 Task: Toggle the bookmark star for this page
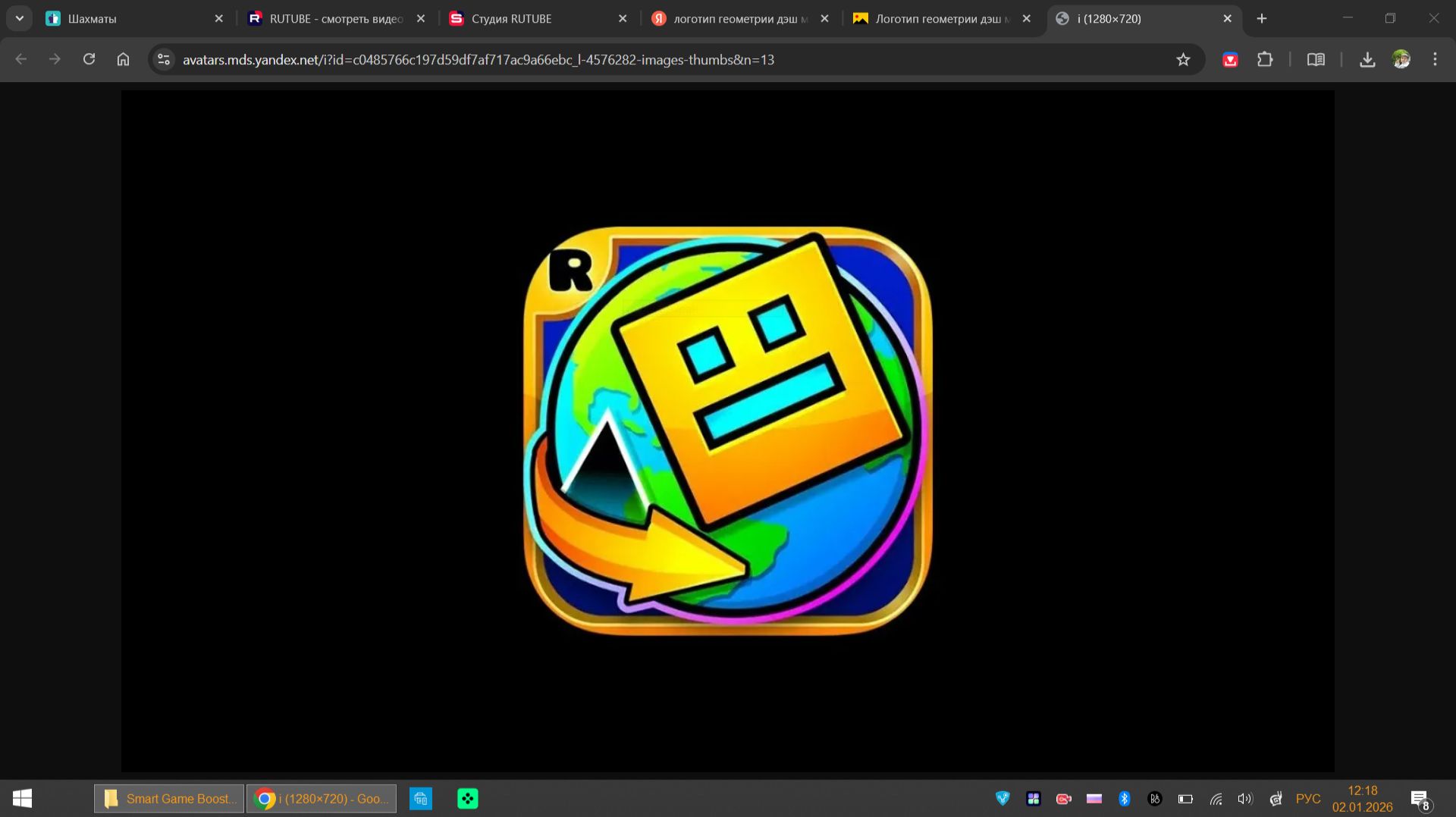[1183, 59]
